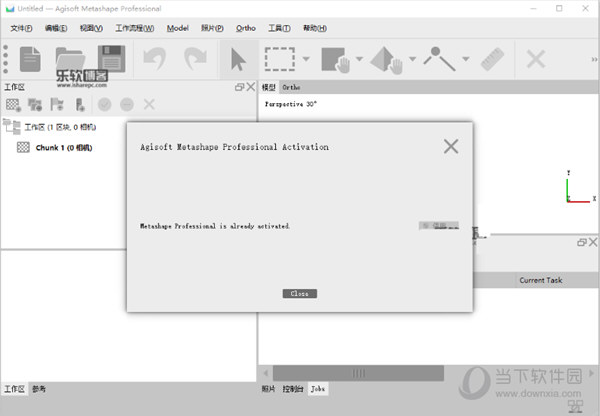This screenshot has height=416, width=600.
Task: Click the Enable items checkmark icon
Action: pos(104,104)
